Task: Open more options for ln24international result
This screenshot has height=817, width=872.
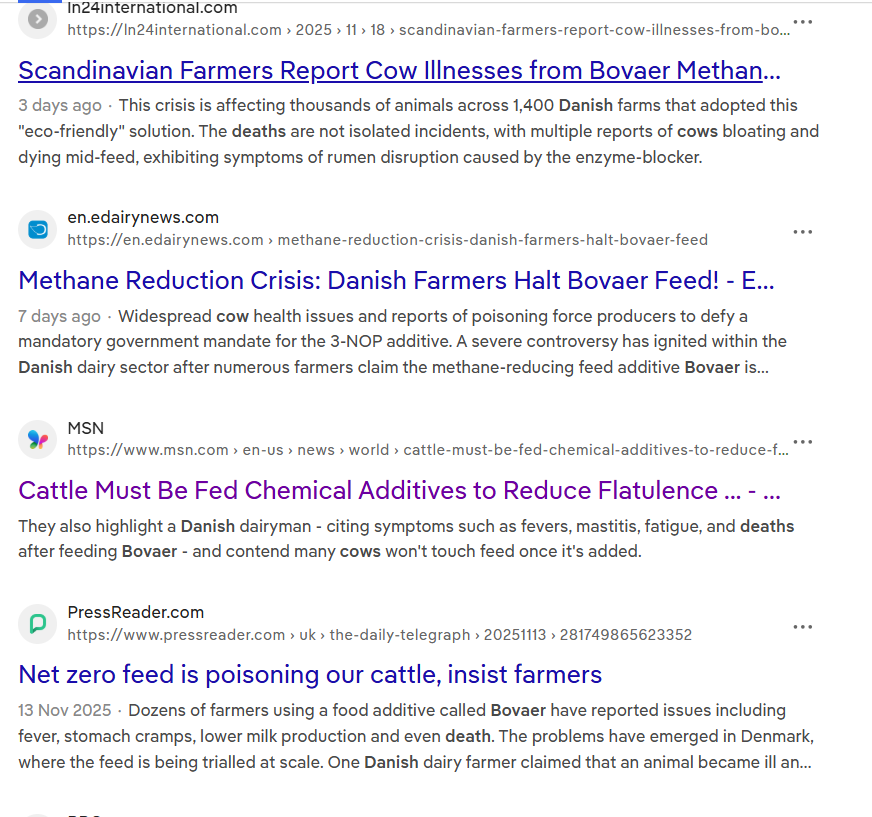Action: (802, 22)
